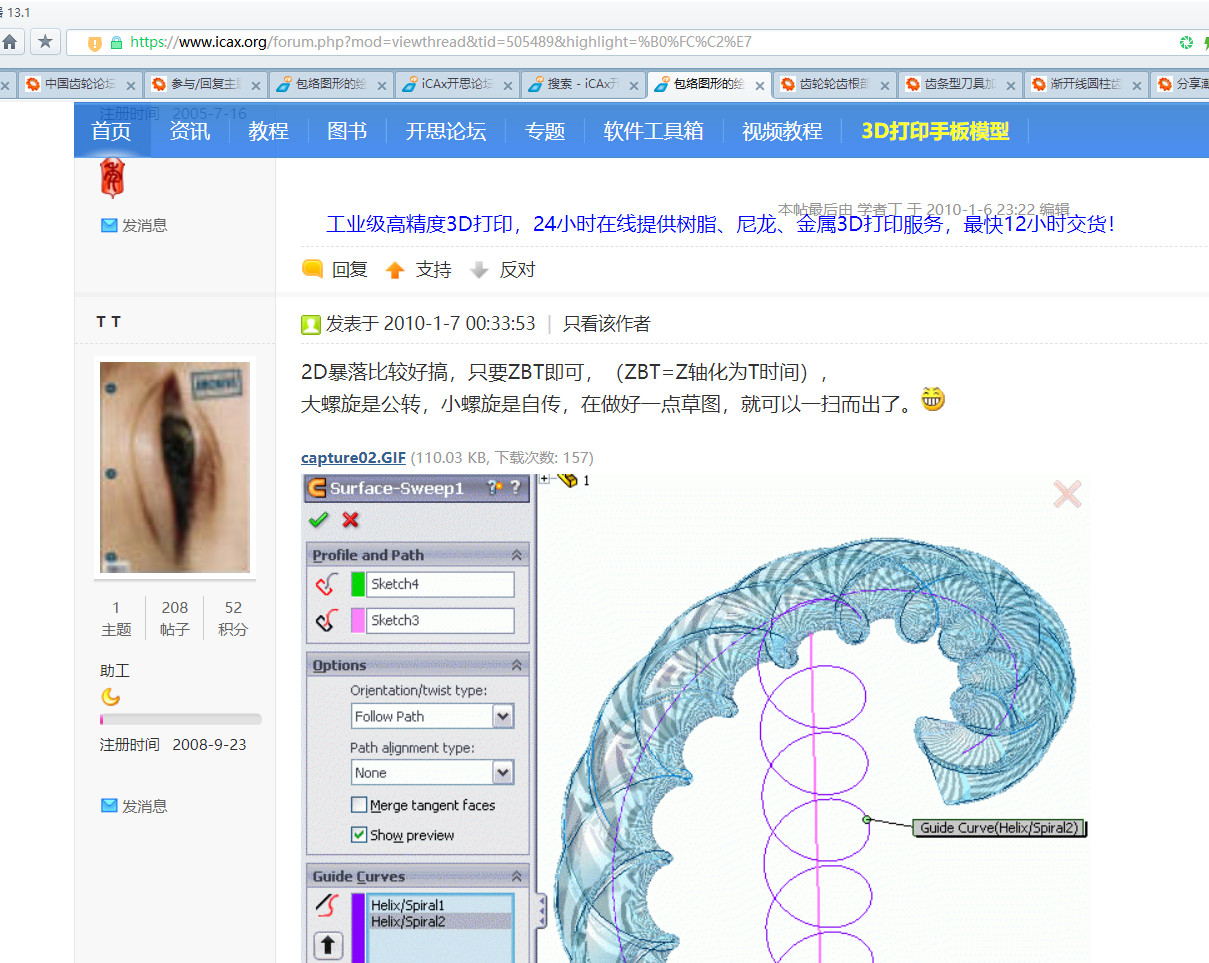Click the Sketch3 path field
1209x963 pixels.
point(440,620)
